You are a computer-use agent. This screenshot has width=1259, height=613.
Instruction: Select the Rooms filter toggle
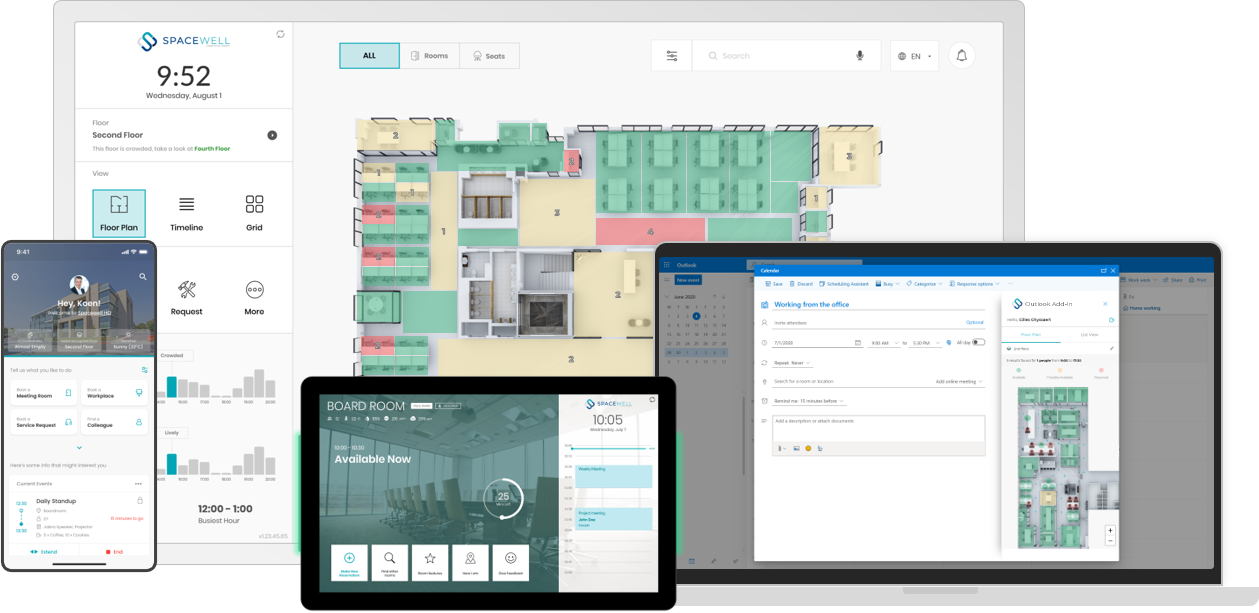(x=429, y=56)
